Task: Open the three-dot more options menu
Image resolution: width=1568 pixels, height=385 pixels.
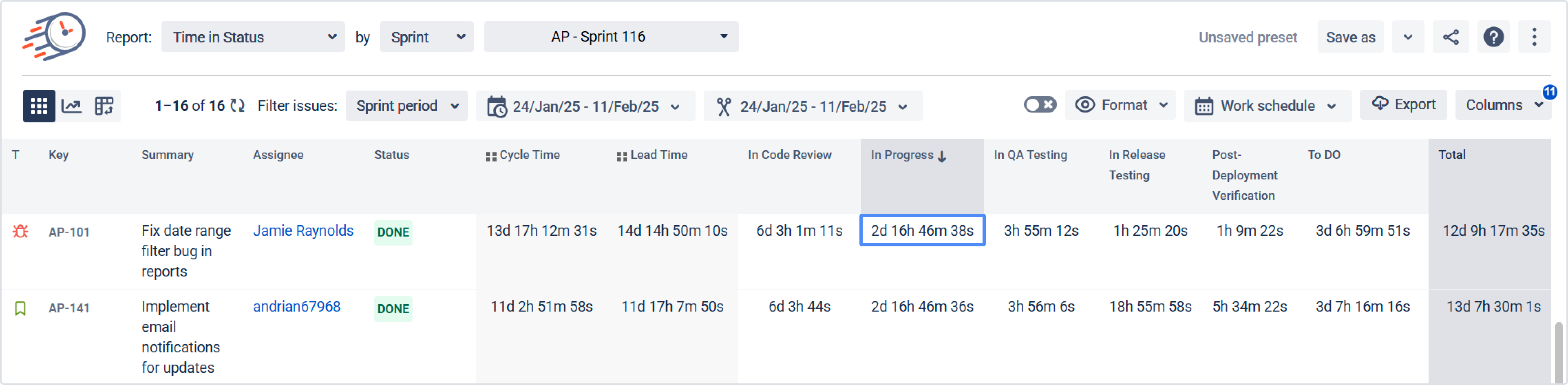Action: [1534, 37]
